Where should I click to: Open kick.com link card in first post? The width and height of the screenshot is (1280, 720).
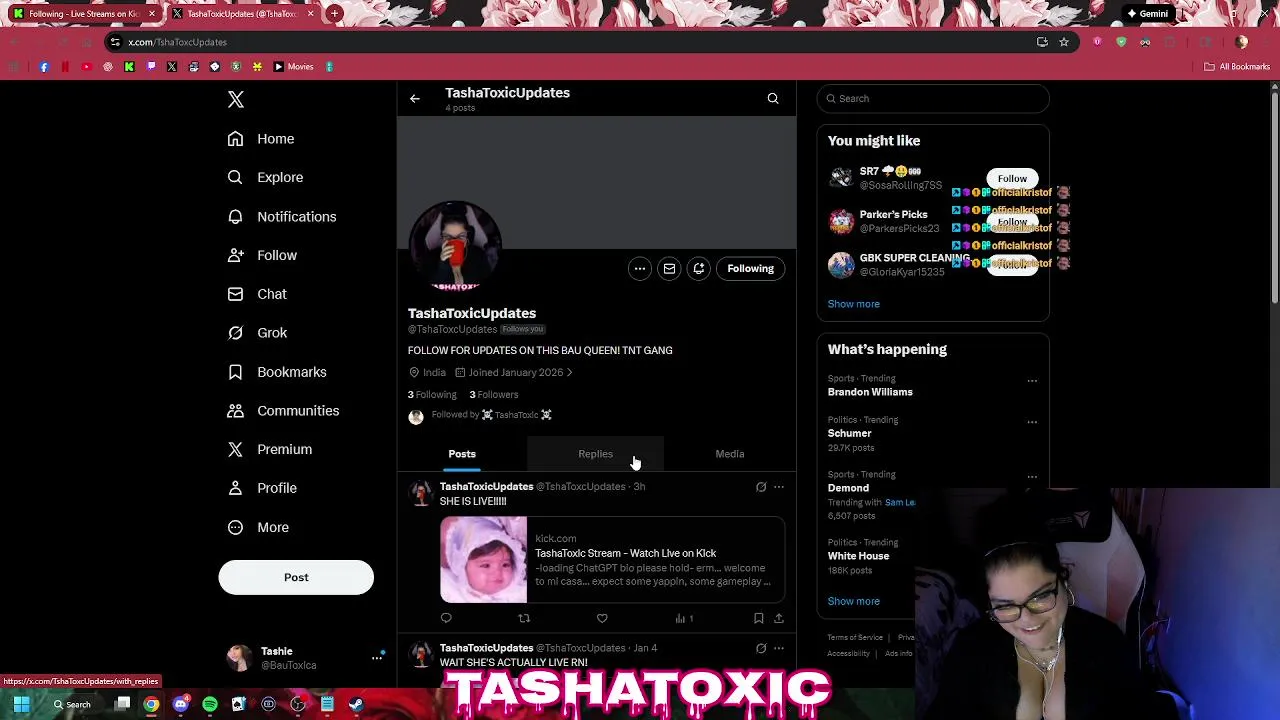tap(612, 560)
